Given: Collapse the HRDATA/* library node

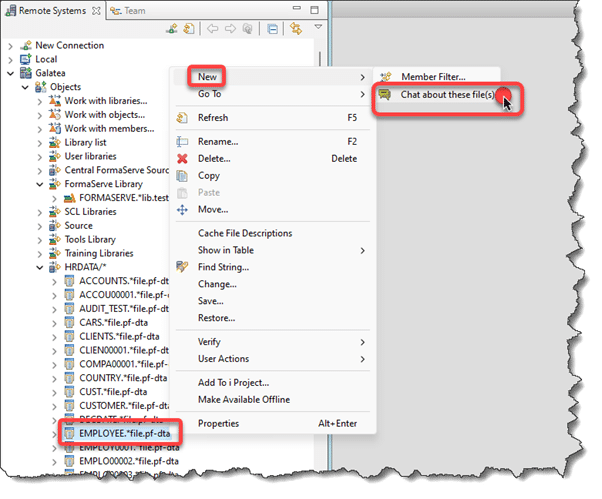Looking at the screenshot, I should coord(41,268).
